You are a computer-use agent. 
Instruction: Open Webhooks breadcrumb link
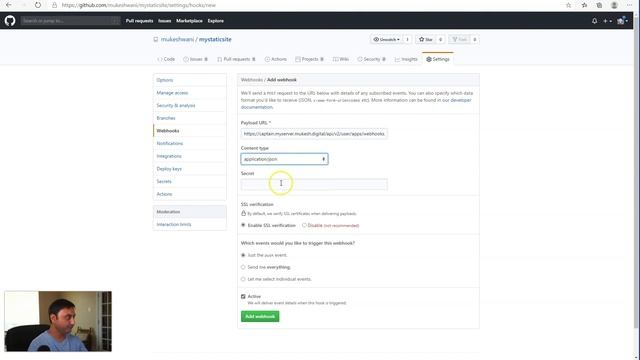(x=251, y=80)
